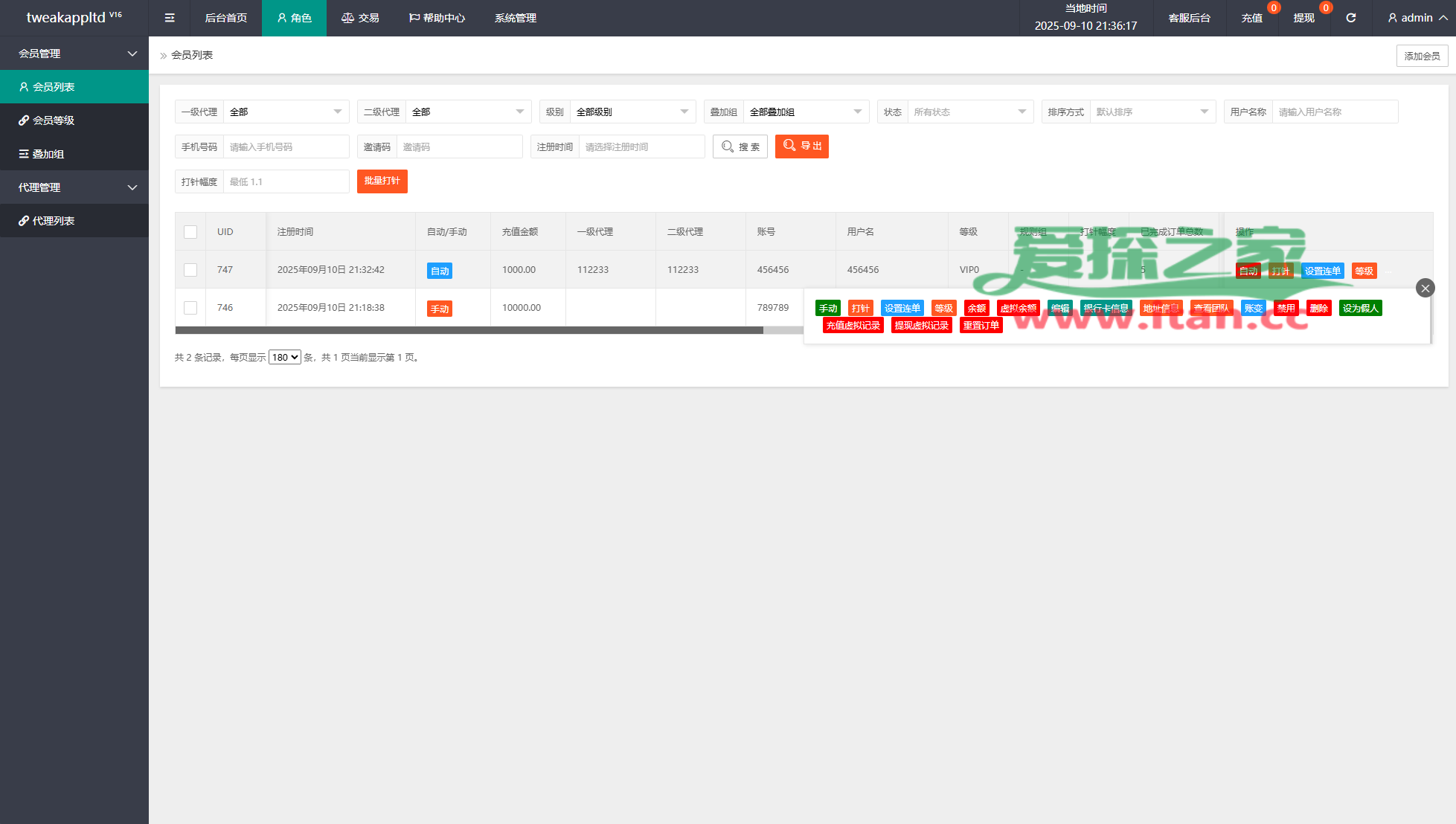Click the 提现 withdrawal notification item
Viewport: 1456px width, 824px height.
[x=1303, y=18]
